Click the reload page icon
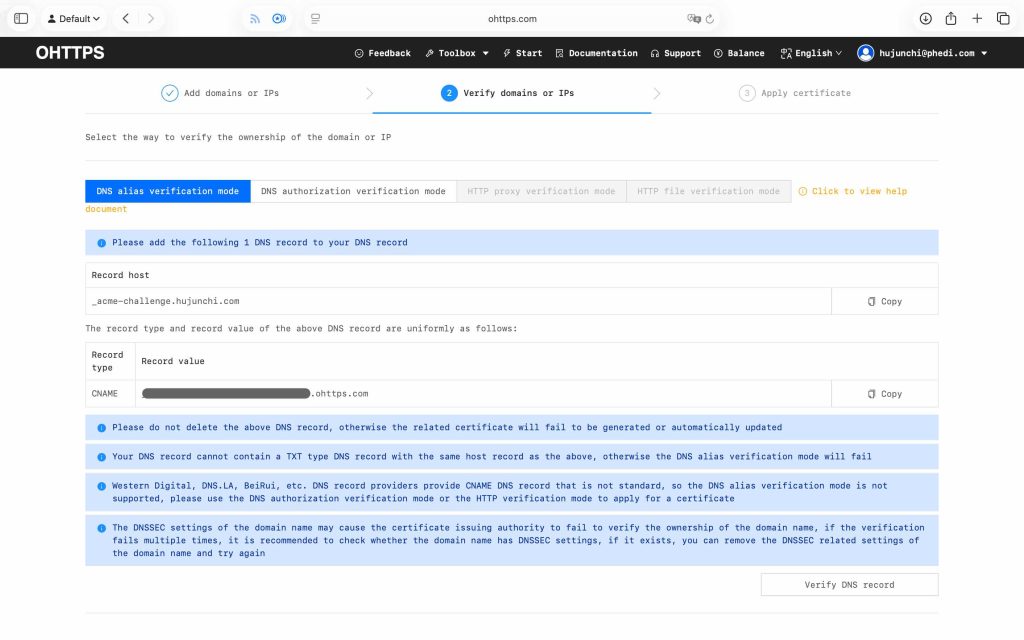This screenshot has width=1024, height=640. [x=710, y=18]
